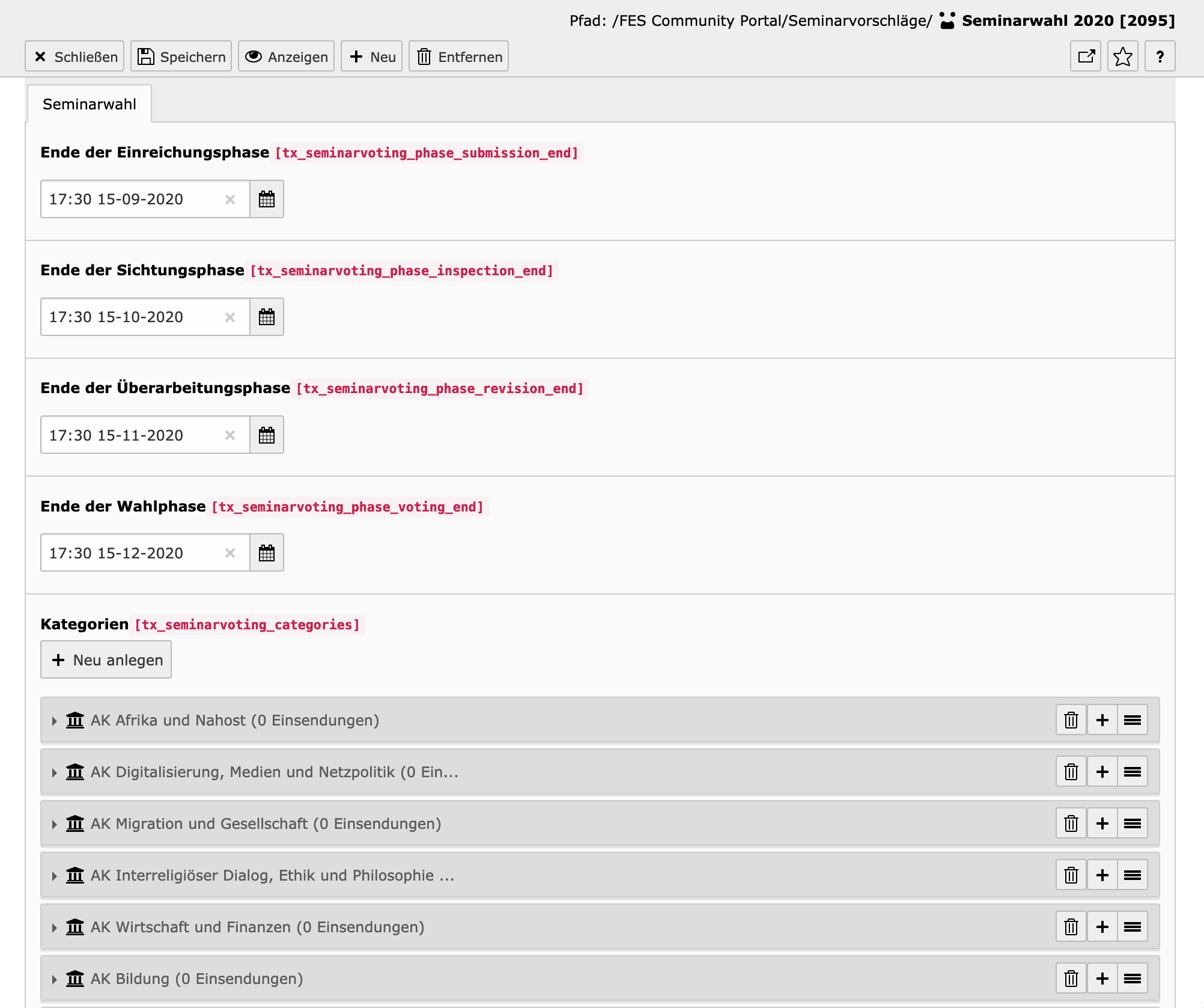1204x1008 pixels.
Task: Open the help via the question mark icon
Action: [1160, 56]
